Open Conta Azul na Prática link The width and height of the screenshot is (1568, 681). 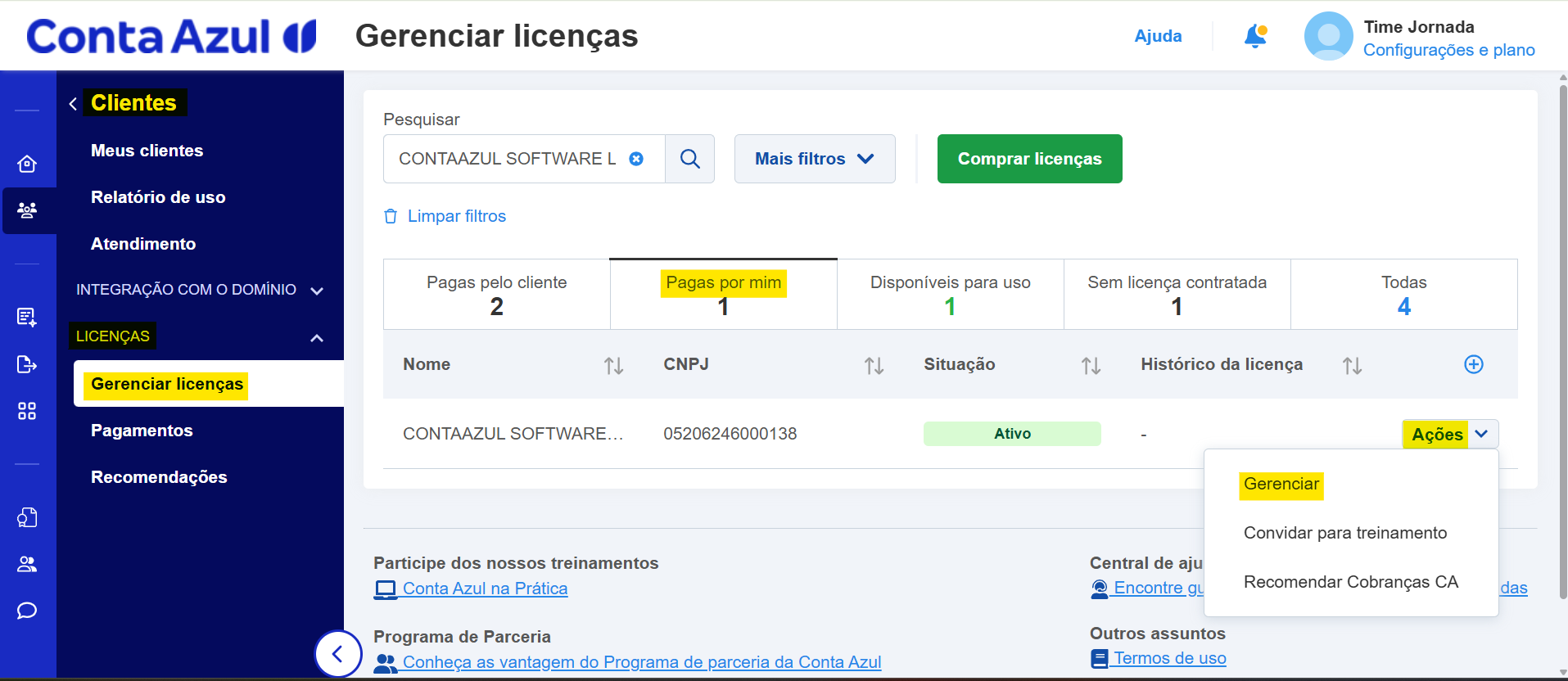[485, 589]
